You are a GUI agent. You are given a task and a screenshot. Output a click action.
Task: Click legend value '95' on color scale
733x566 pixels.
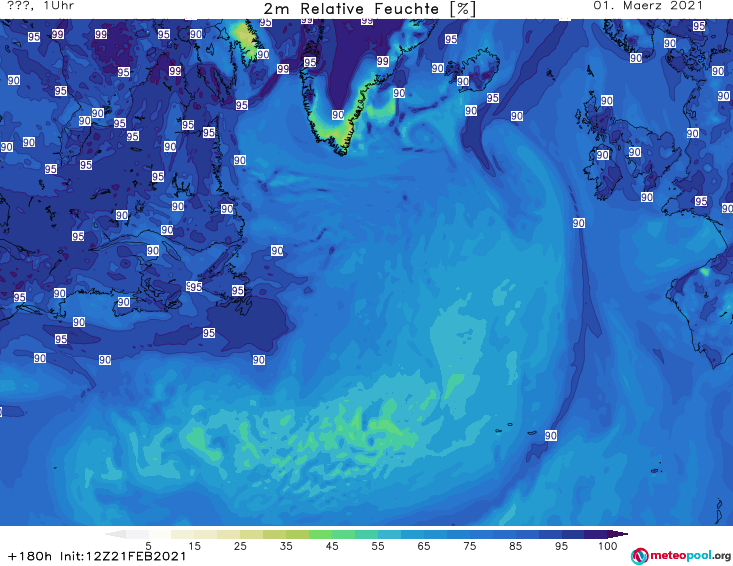[x=561, y=546]
